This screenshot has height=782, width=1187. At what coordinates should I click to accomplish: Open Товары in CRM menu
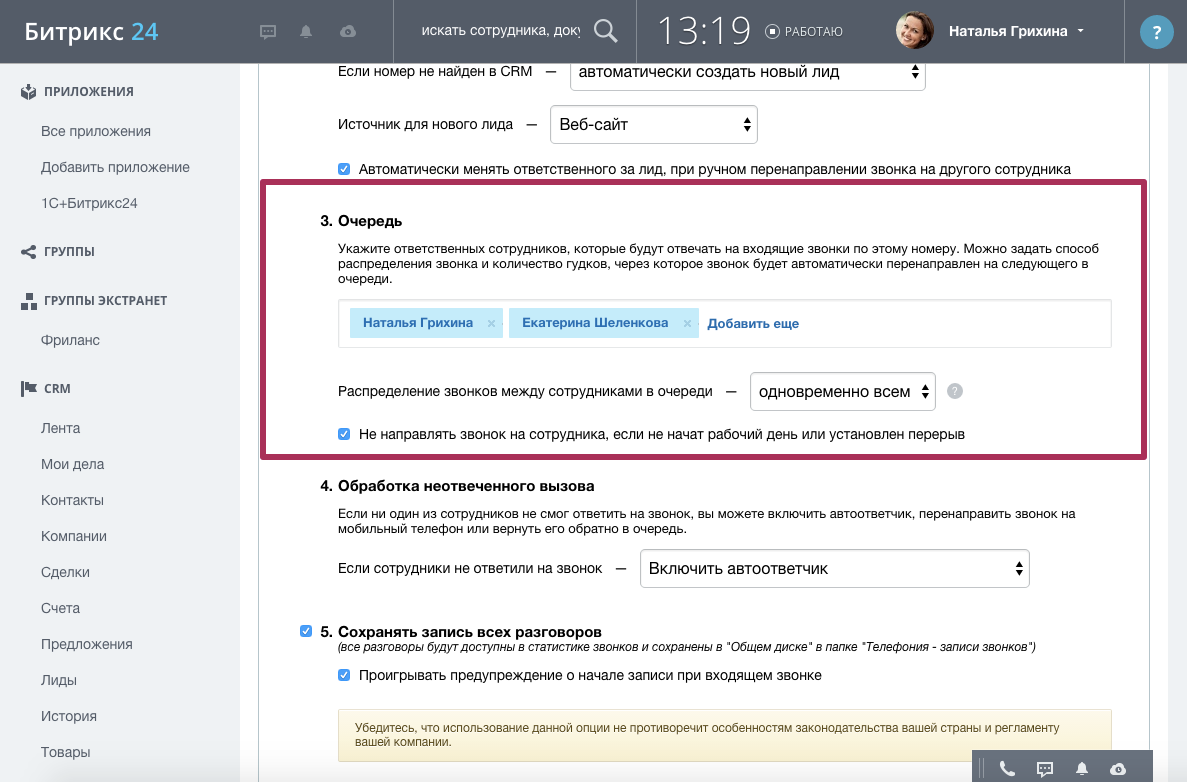tap(65, 752)
